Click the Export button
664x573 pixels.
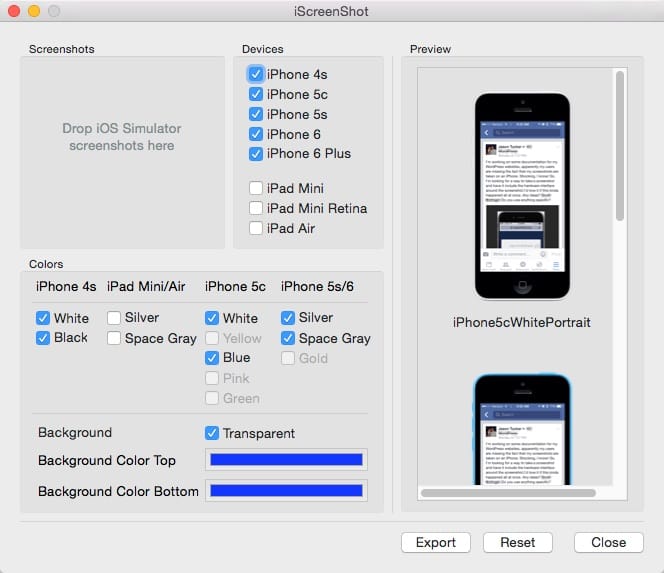(436, 543)
